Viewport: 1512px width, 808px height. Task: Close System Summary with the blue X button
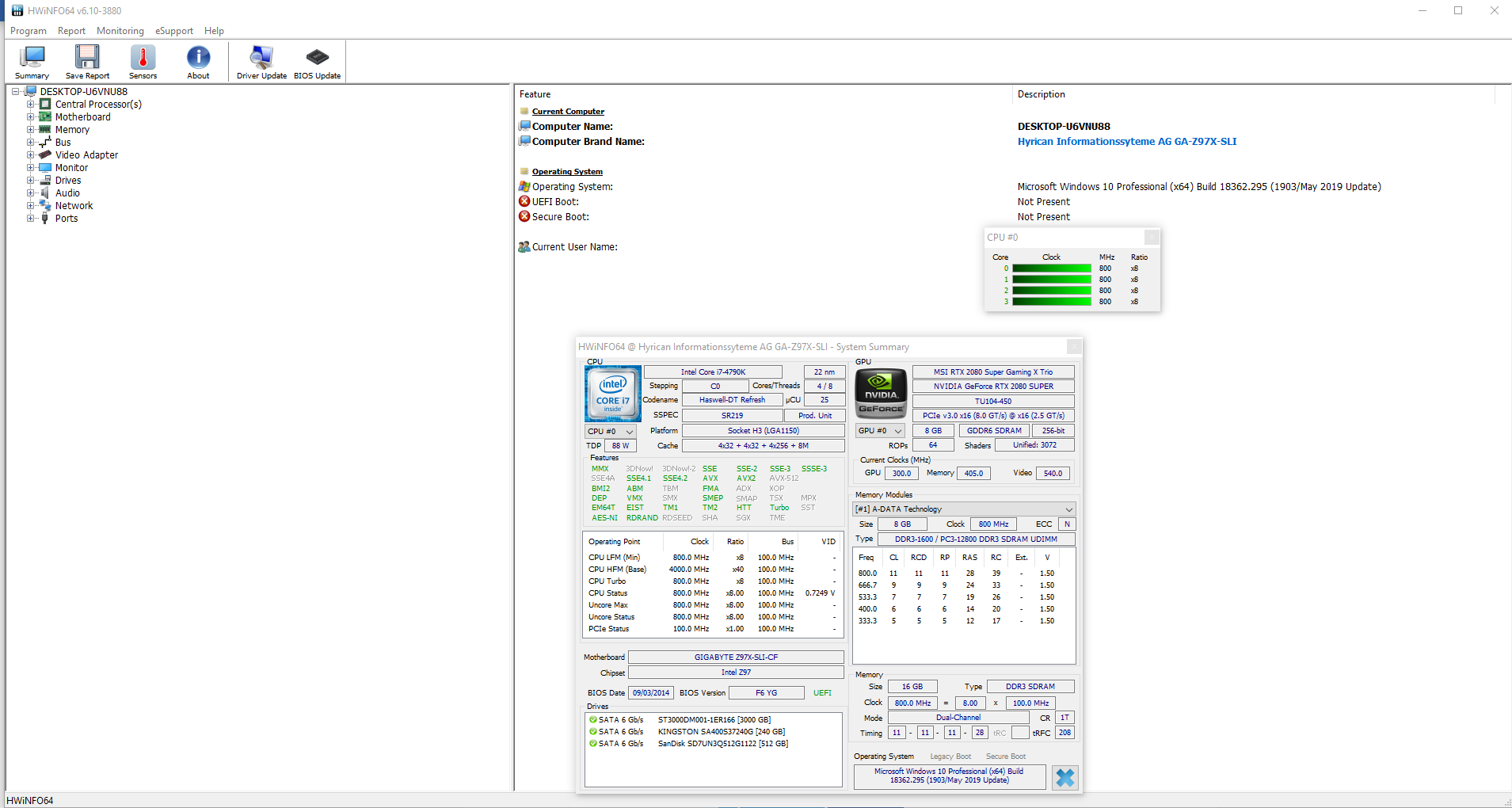coord(1064,777)
